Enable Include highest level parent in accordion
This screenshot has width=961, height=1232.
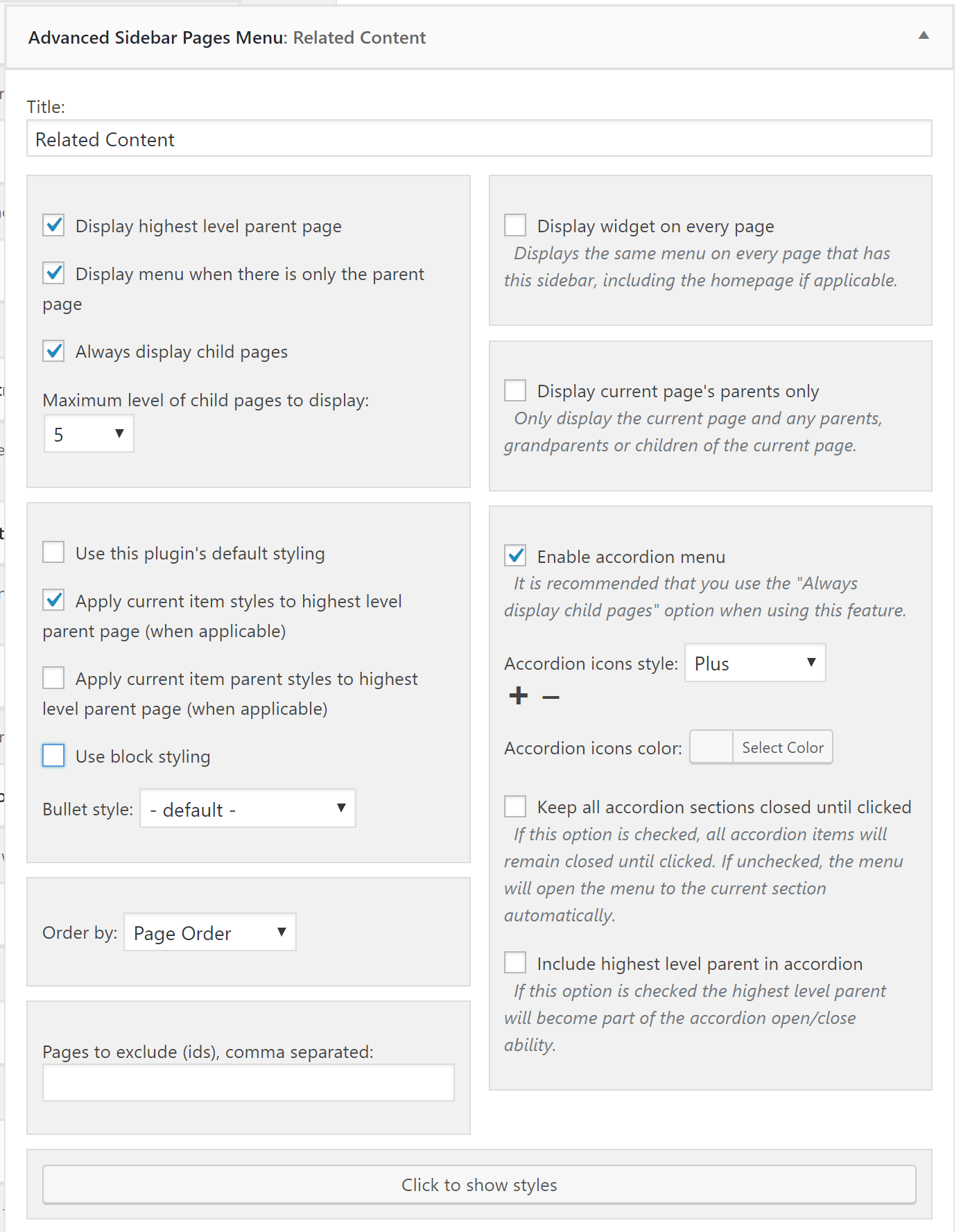[515, 962]
